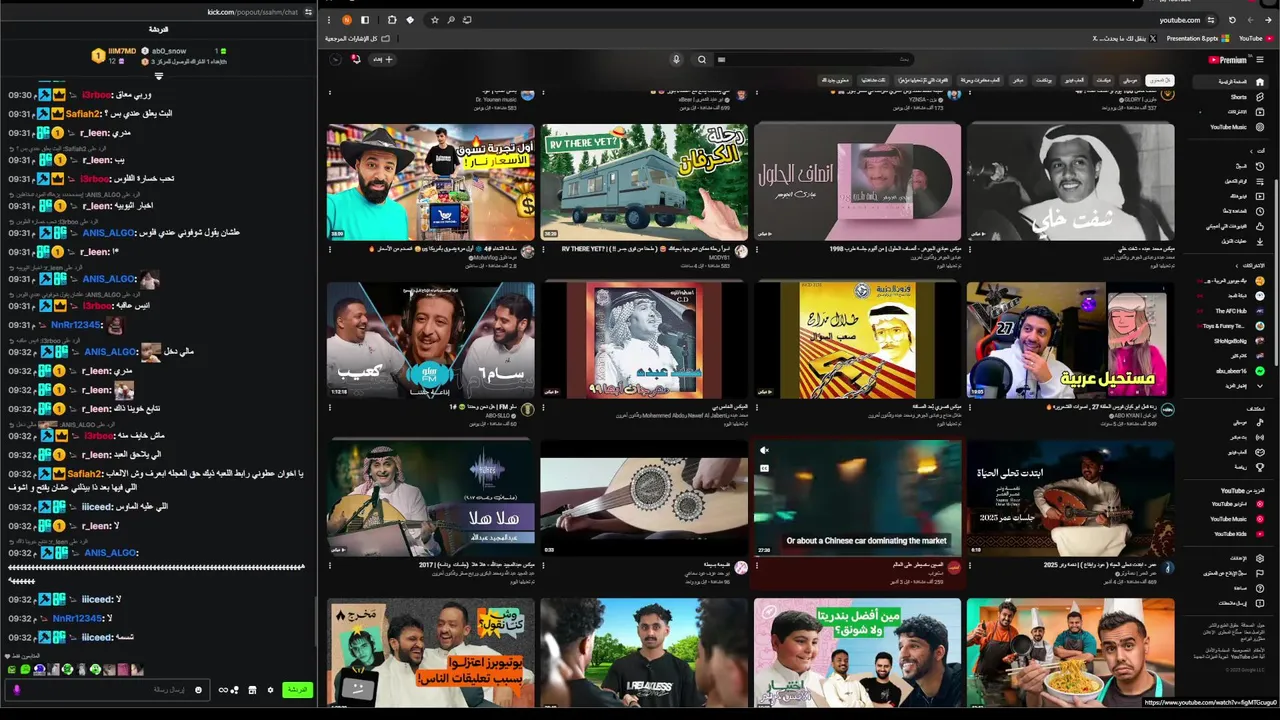Focus the YouTube search input field
Viewport: 1280px width, 720px height.
814,59
